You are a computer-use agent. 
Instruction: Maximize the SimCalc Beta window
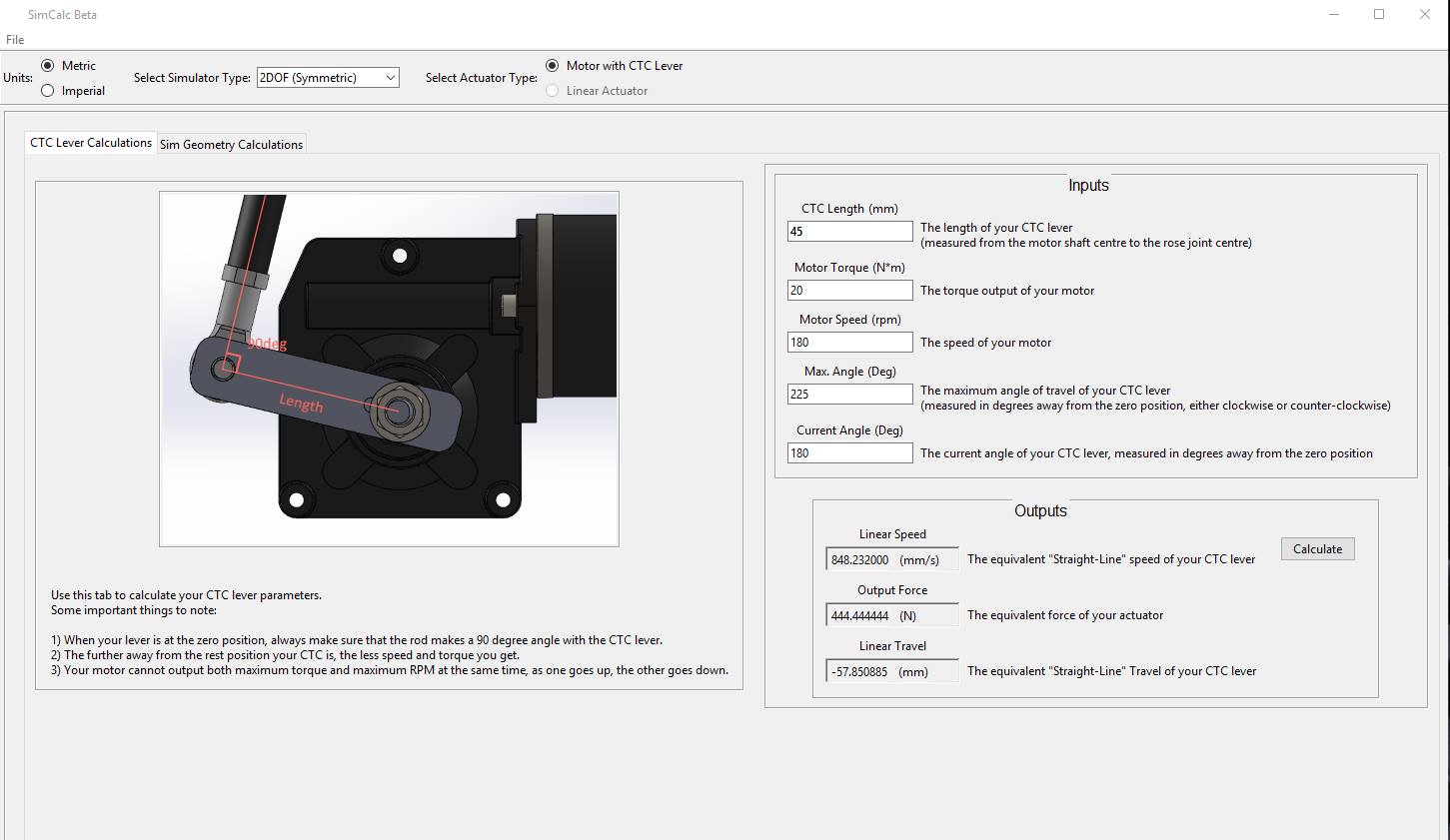click(1379, 14)
